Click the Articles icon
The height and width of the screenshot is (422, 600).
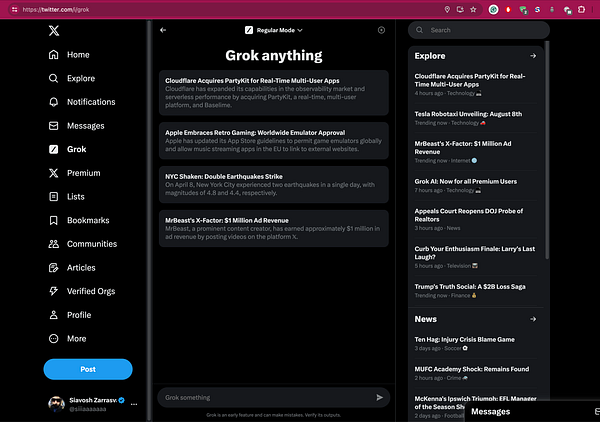[54, 268]
